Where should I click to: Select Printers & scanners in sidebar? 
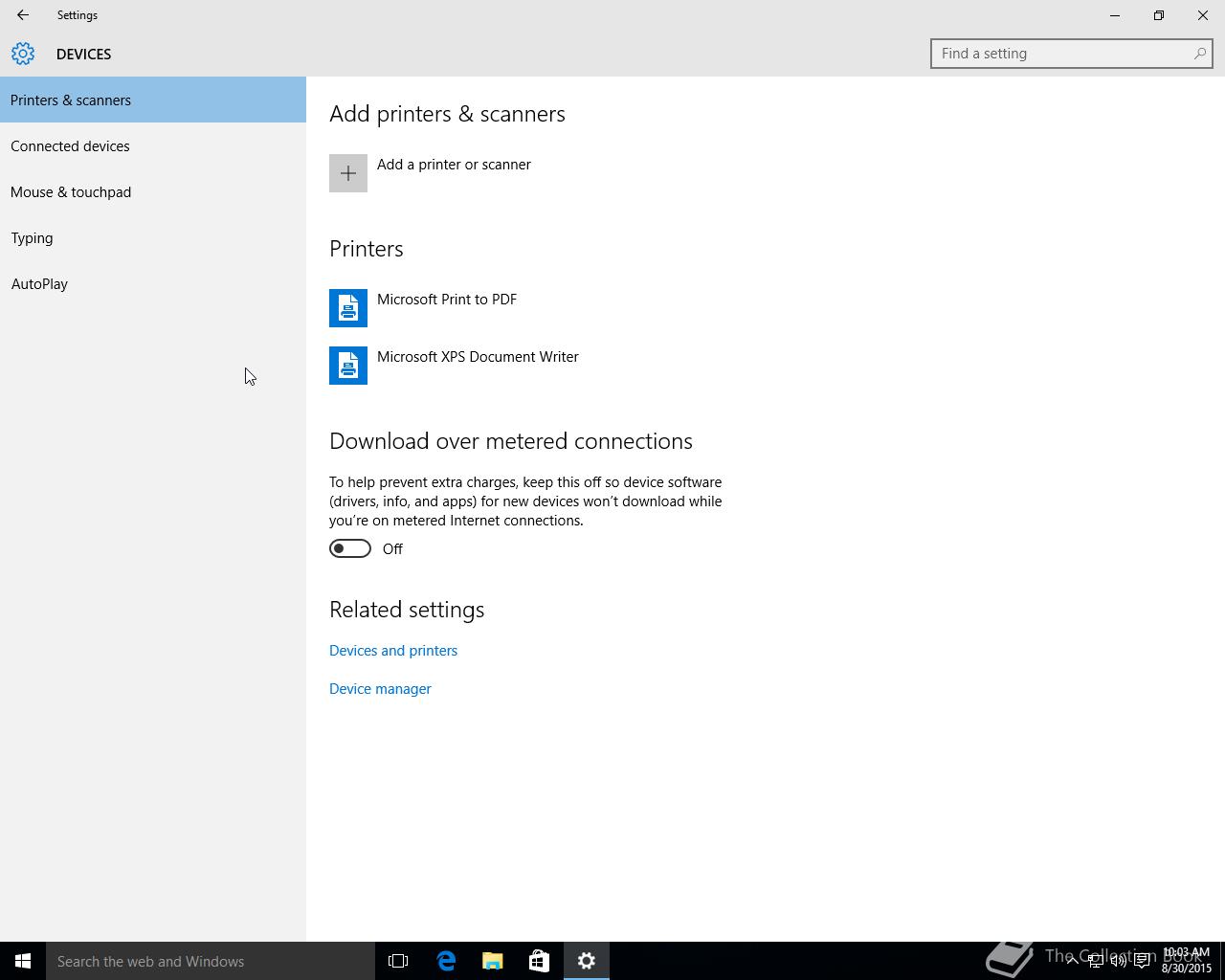click(153, 100)
